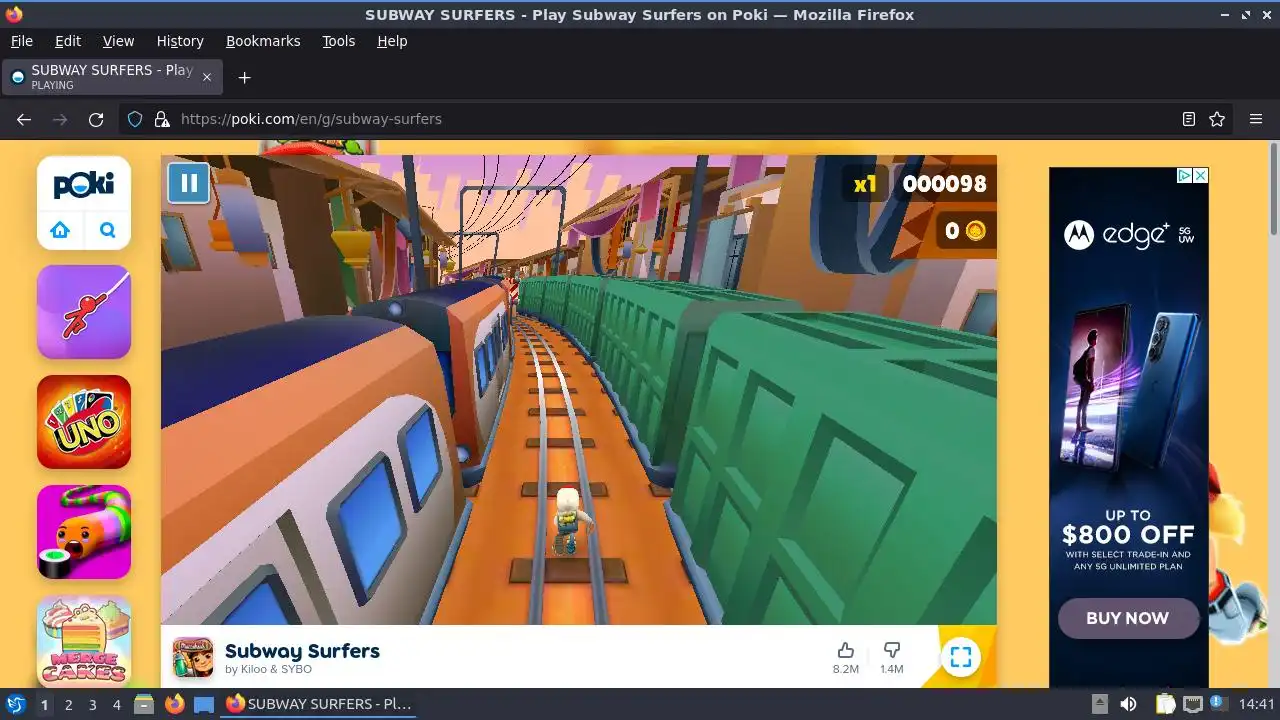Open Firefox hamburger application menu
1280x720 pixels.
[1256, 119]
